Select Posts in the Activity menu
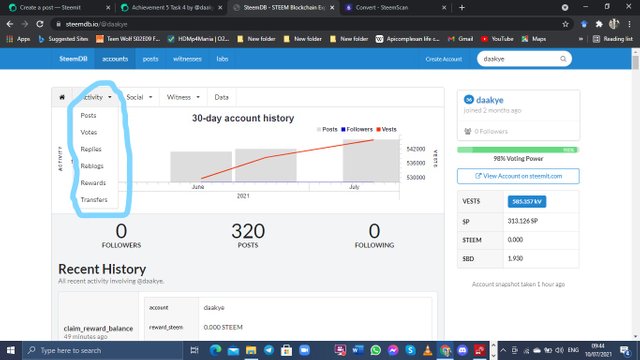 (x=88, y=116)
